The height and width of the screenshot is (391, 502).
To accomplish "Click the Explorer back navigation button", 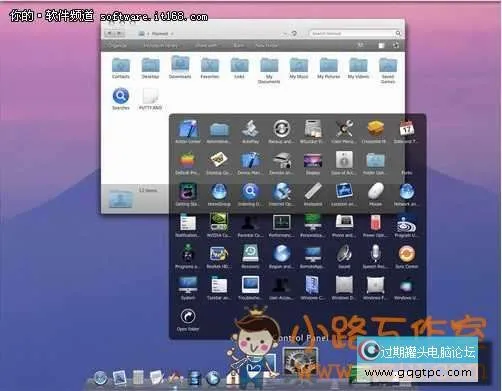I will click(x=110, y=33).
